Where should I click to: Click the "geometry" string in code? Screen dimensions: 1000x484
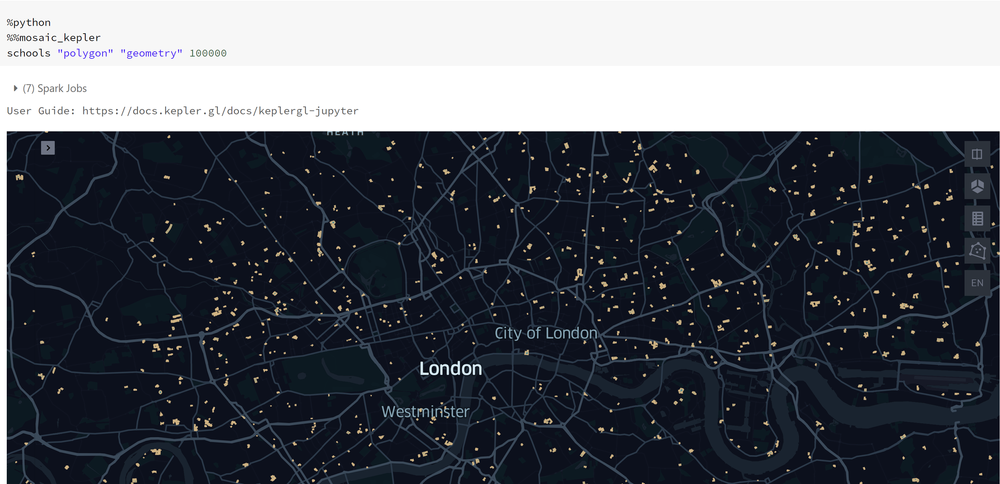tap(151, 54)
